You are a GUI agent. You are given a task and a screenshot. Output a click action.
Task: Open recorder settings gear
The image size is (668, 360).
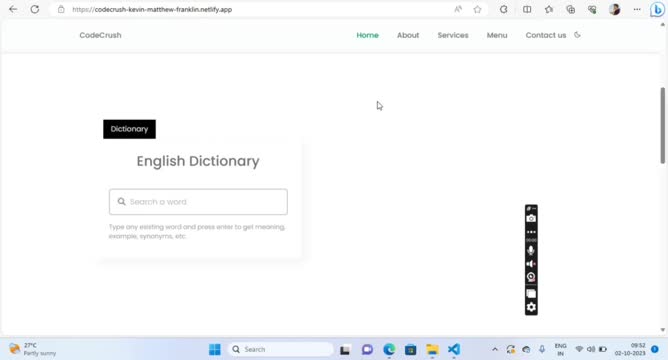531,307
